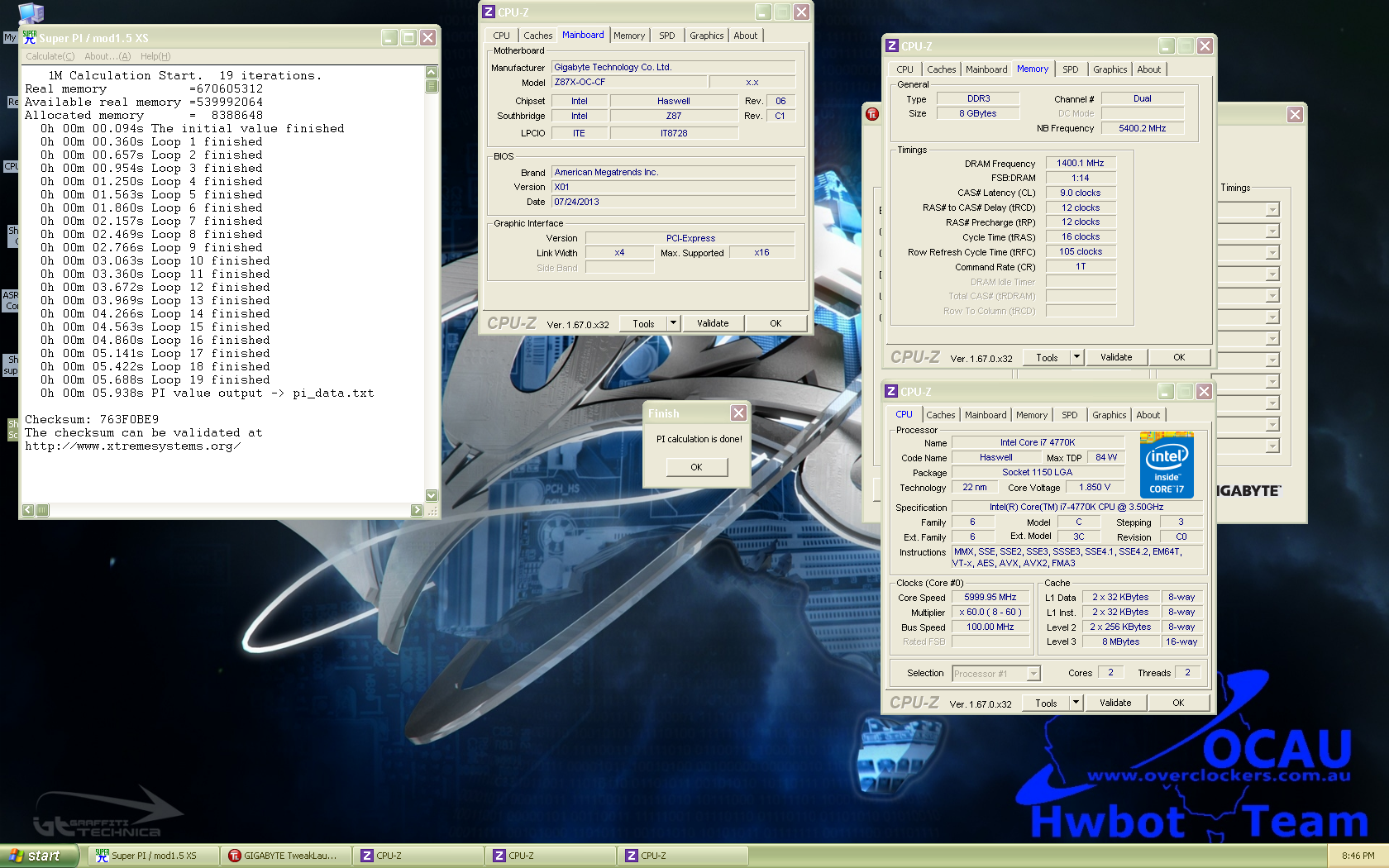Open Calculate menu in Super PI

coord(50,56)
